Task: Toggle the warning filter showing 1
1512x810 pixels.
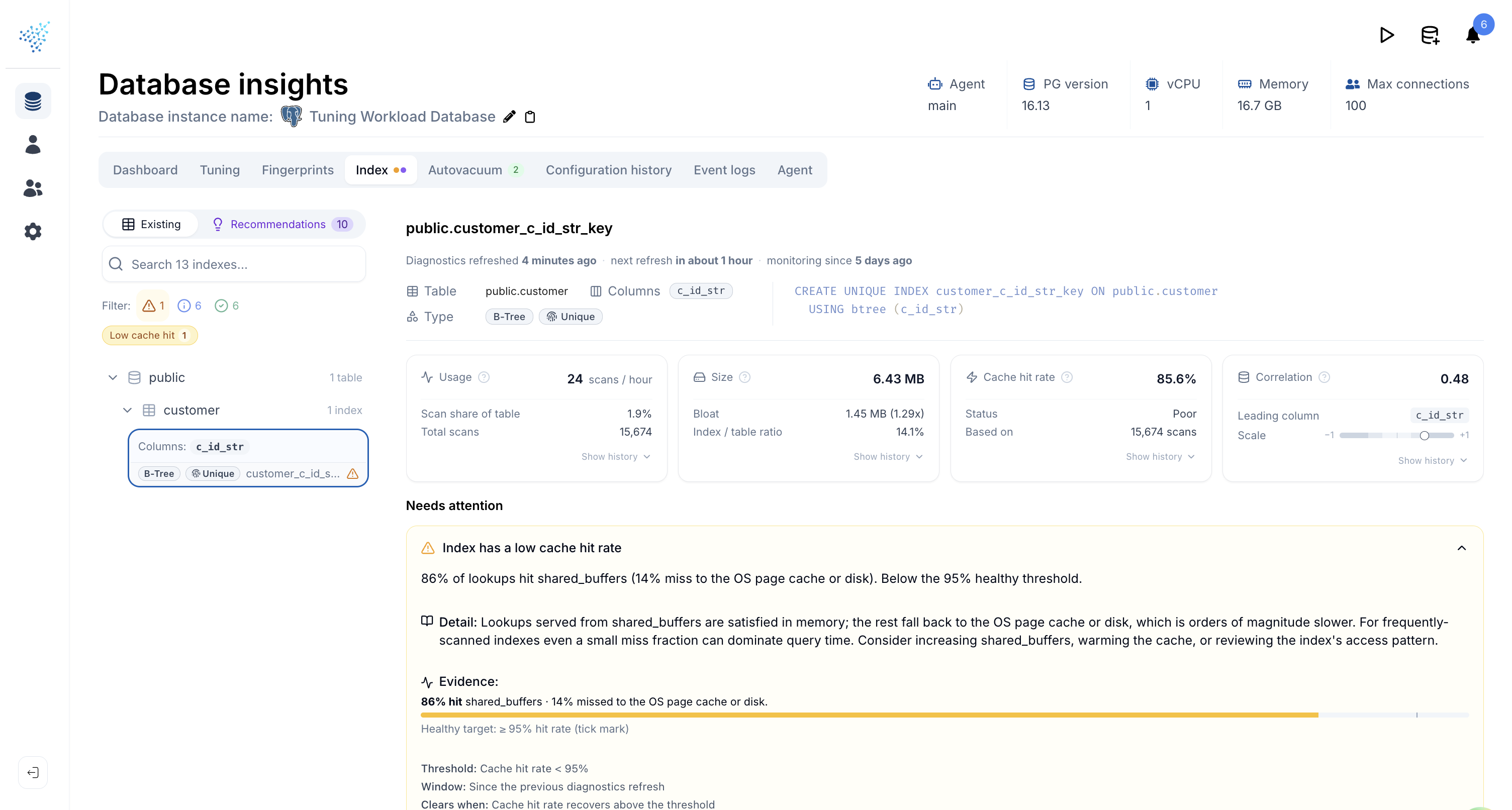Action: pos(153,306)
